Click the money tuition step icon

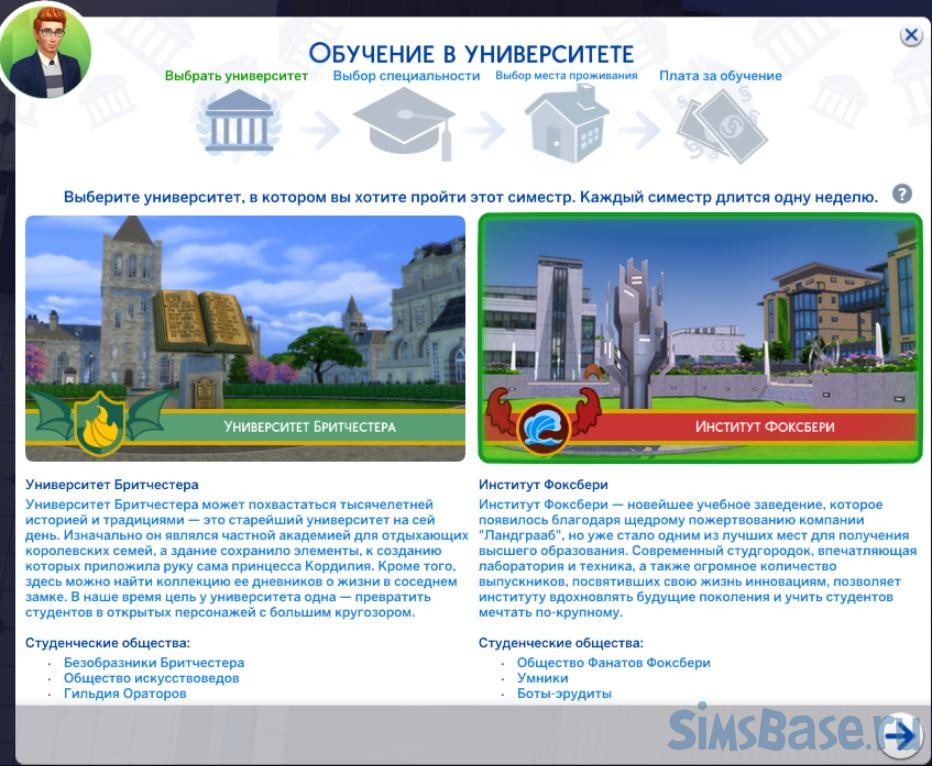[x=720, y=126]
